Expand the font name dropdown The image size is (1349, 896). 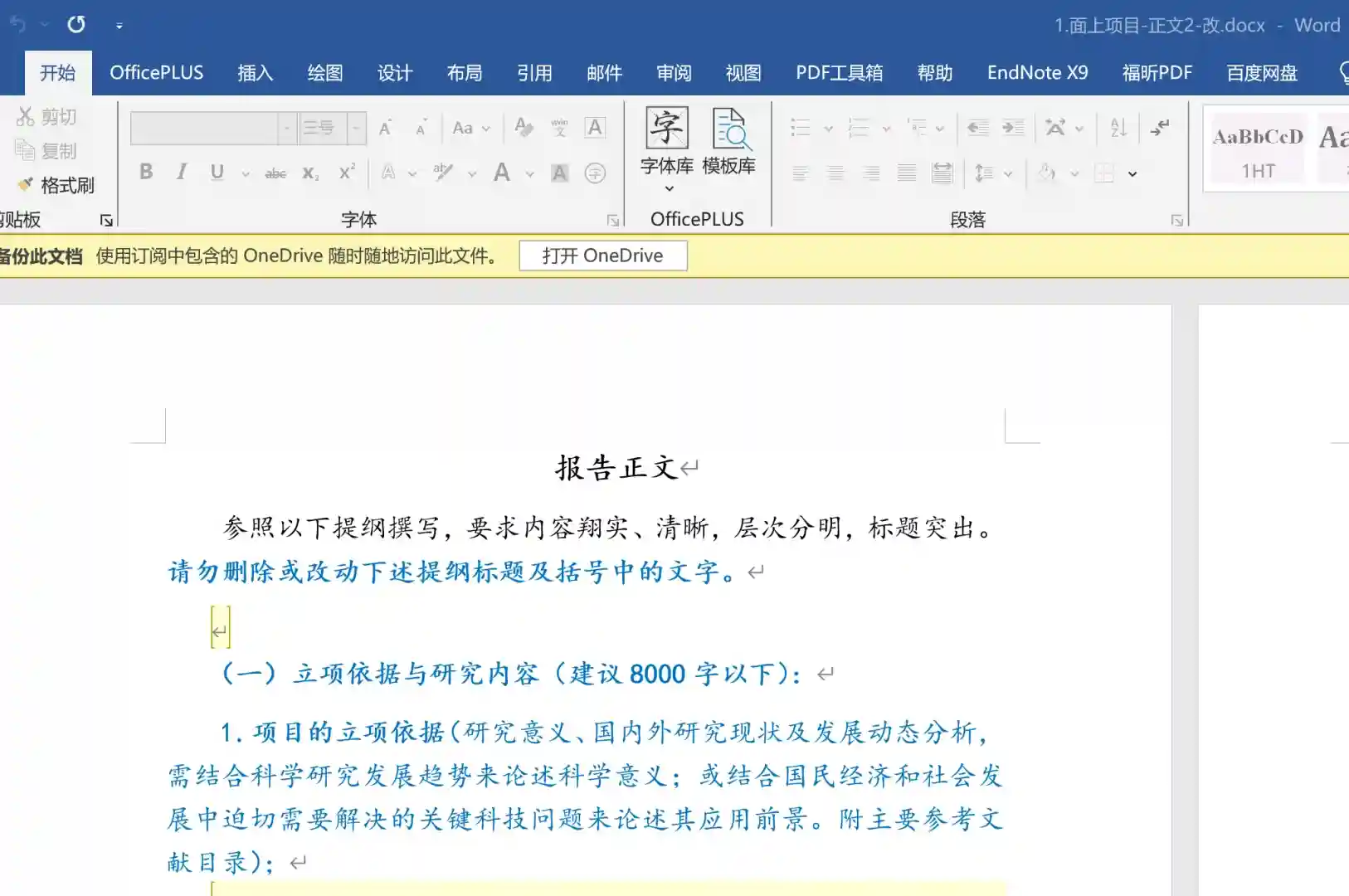point(287,129)
